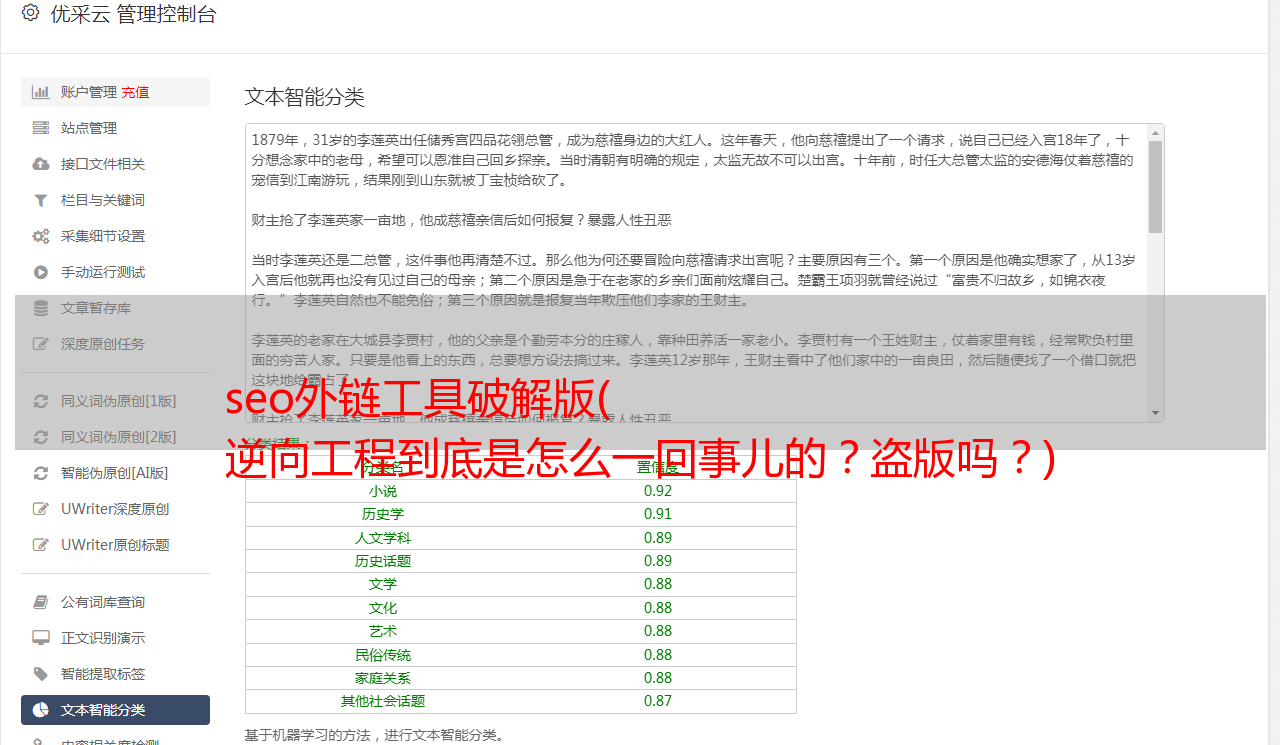Select the 文学 category cell
Image resolution: width=1280 pixels, height=745 pixels.
tap(383, 584)
